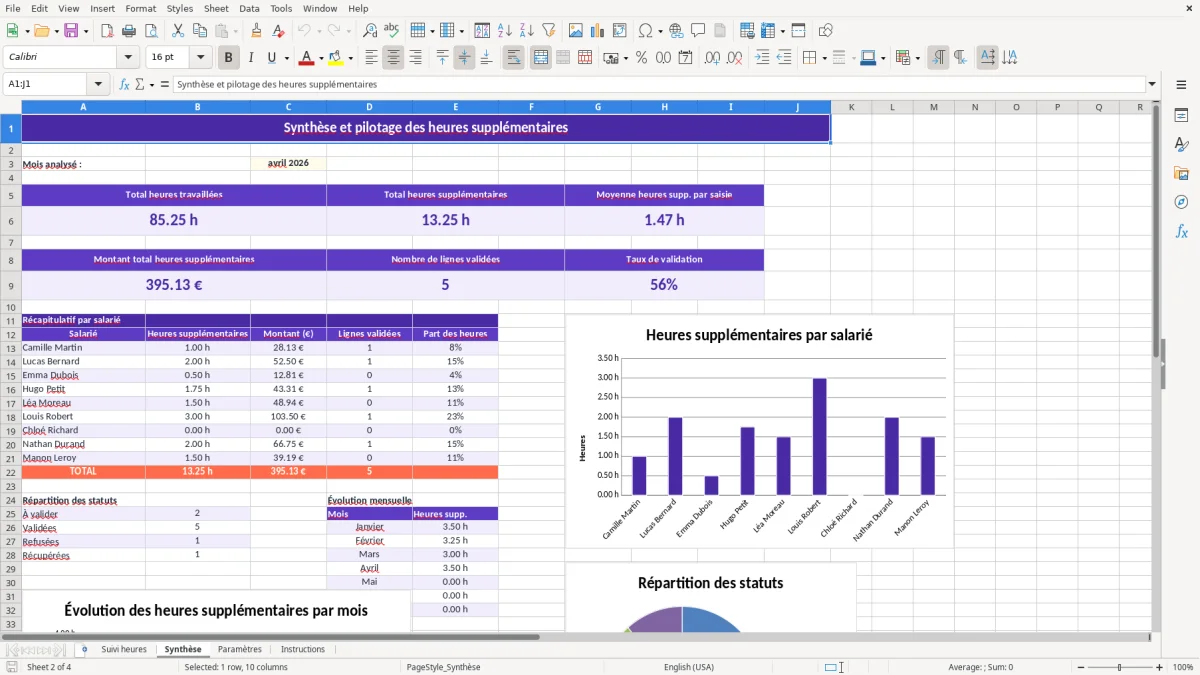Toggle the AutoFilter funnel icon
1200x675 pixels.
pyautogui.click(x=549, y=31)
